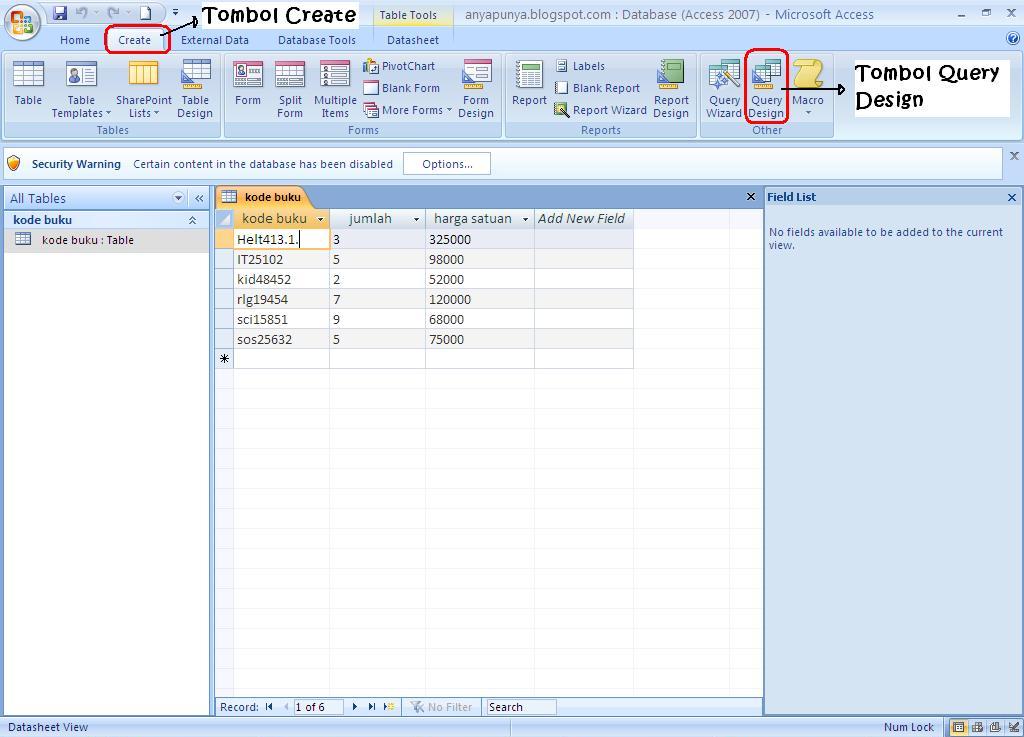This screenshot has width=1024, height=737.
Task: Switch to Database Tools tab
Action: pos(317,40)
